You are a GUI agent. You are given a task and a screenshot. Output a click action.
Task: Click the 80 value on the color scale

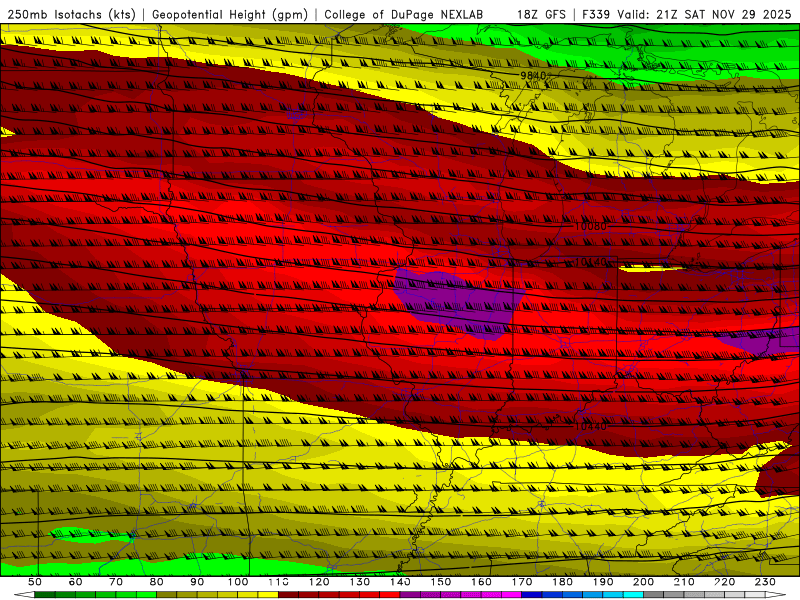click(x=157, y=582)
